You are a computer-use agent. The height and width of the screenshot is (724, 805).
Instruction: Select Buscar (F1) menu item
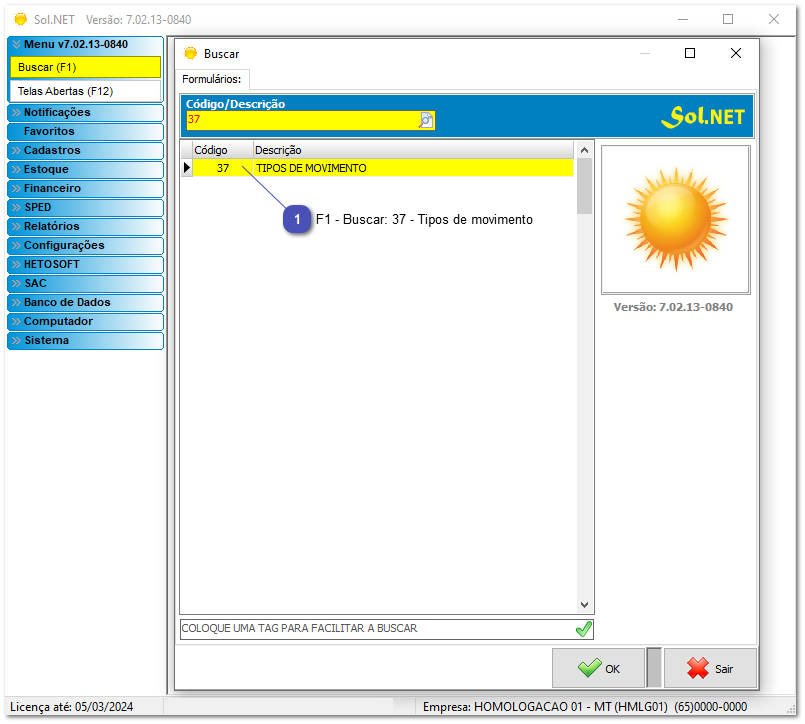pyautogui.click(x=84, y=67)
